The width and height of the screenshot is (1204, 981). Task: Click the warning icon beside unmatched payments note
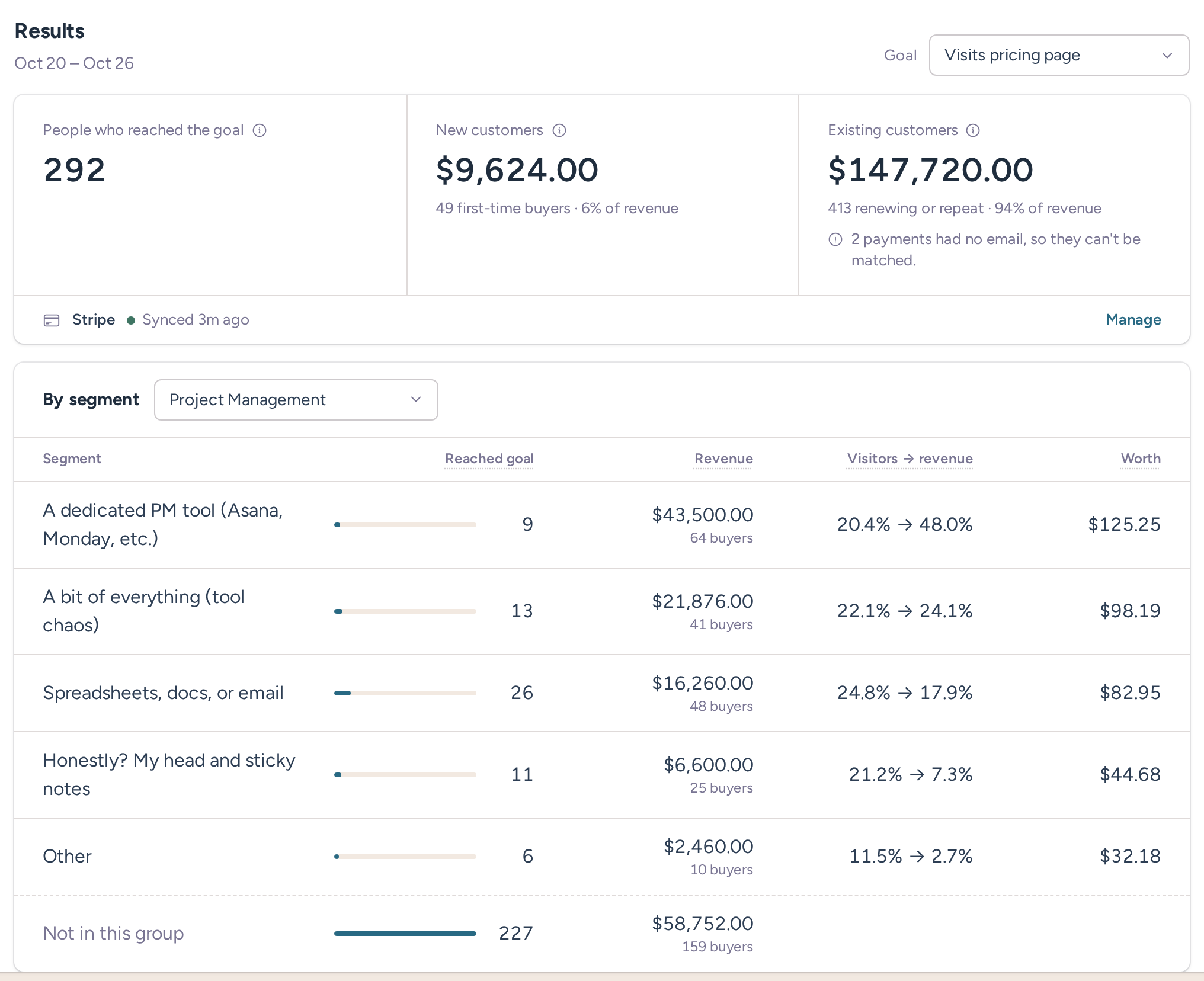click(835, 239)
